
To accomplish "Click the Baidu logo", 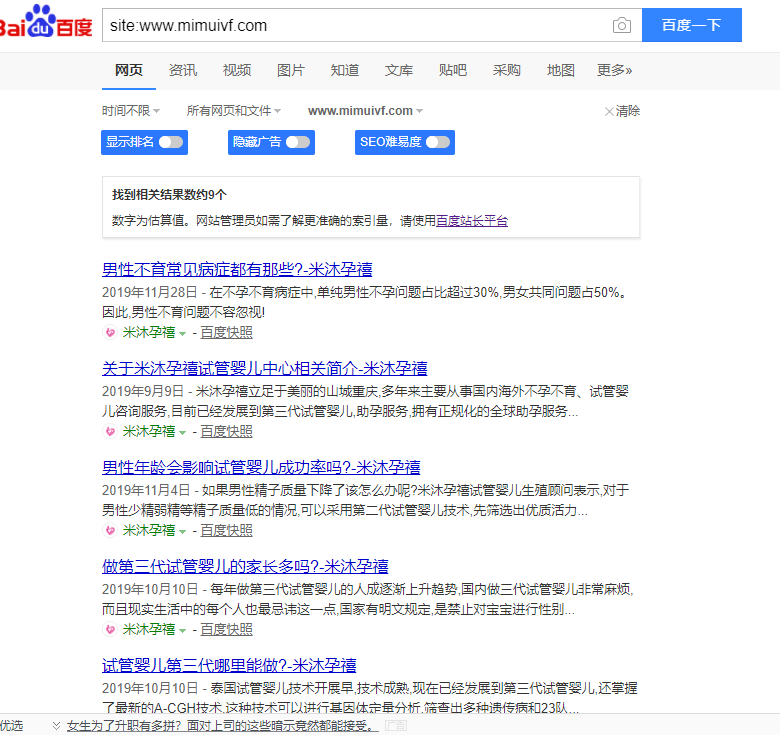I will pyautogui.click(x=46, y=22).
